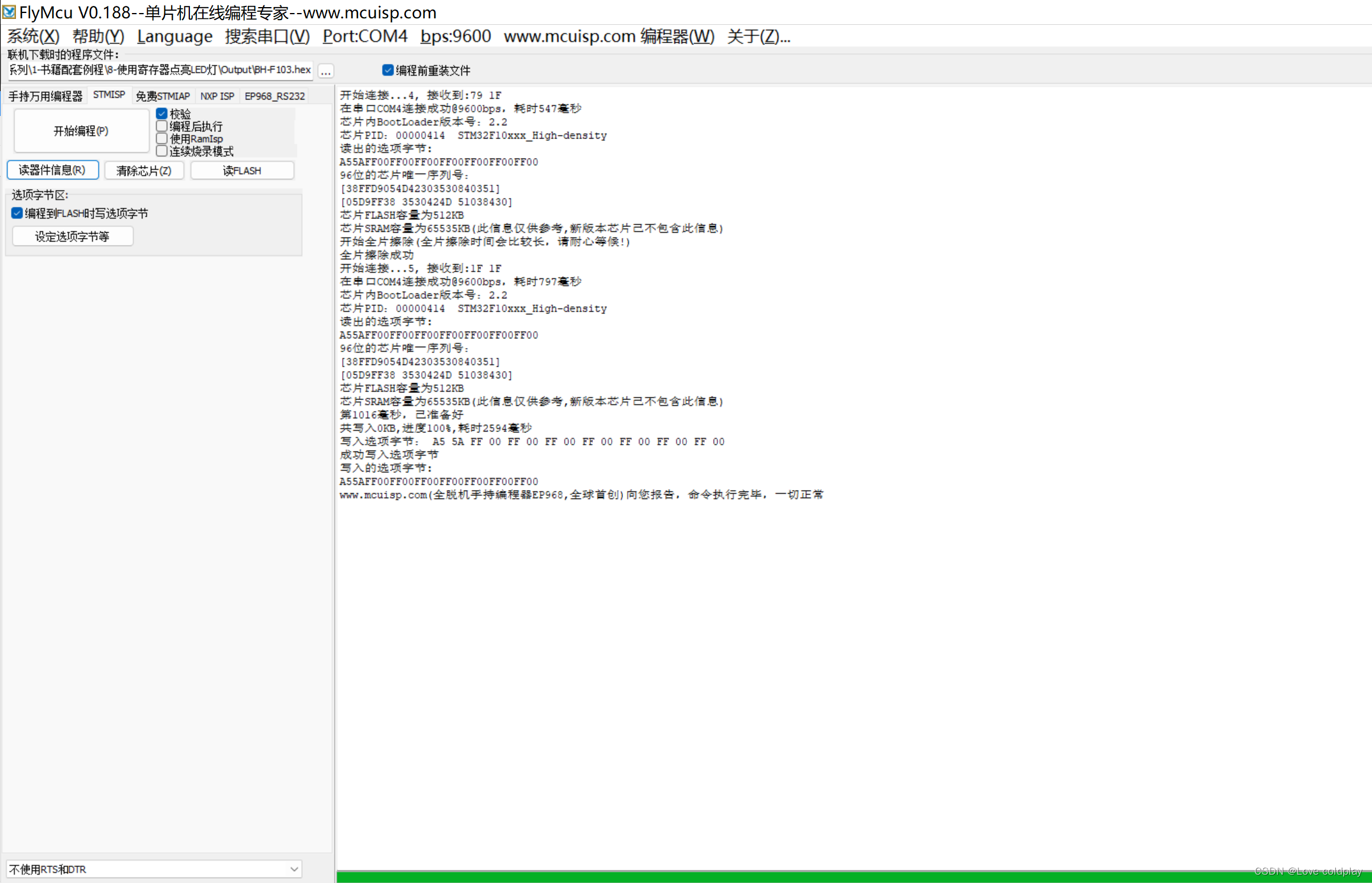Screen dimensions: 1372x883
Task: Switch to EP968_RS232 tab
Action: (275, 96)
